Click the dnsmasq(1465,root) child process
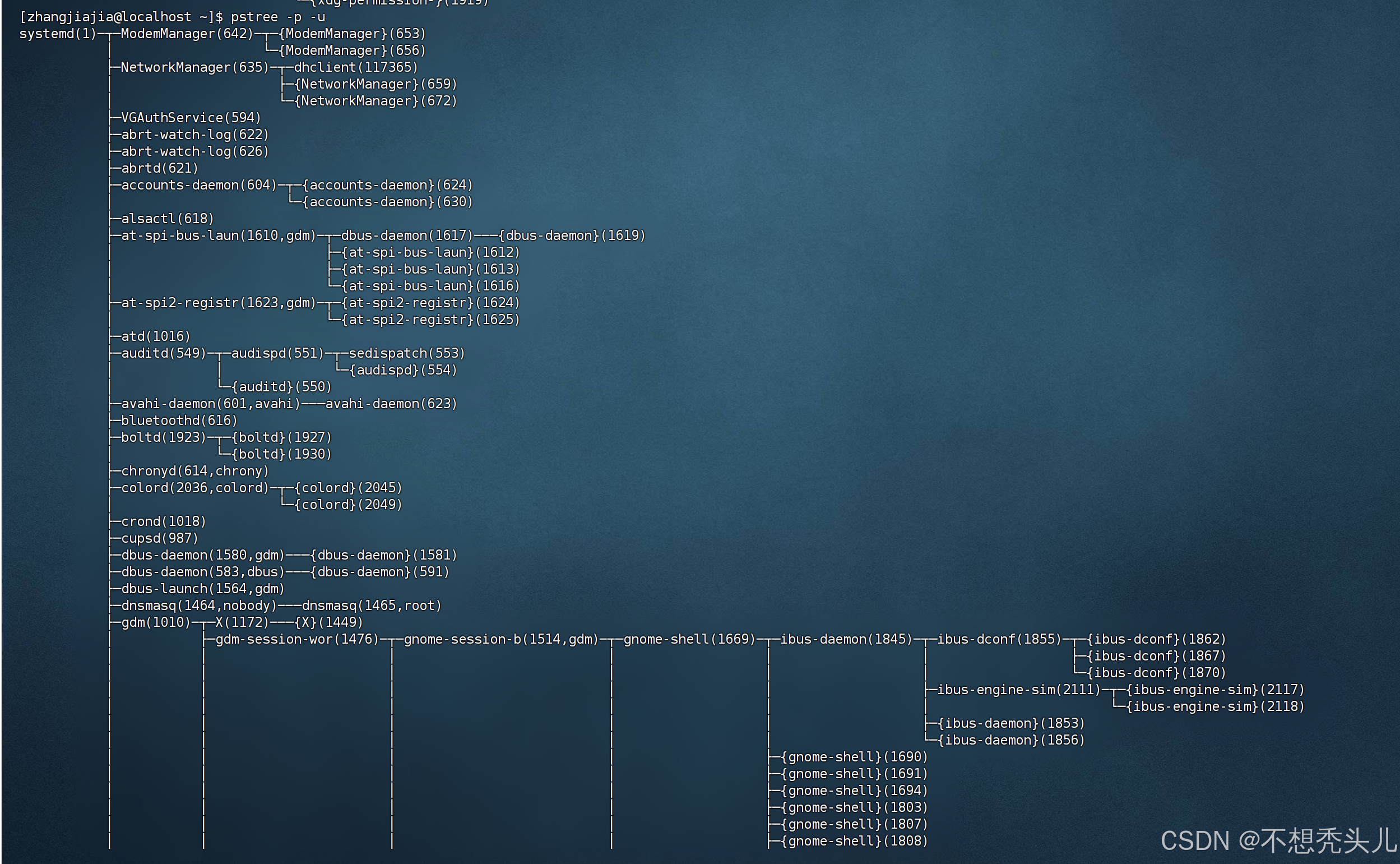Viewport: 1400px width, 864px height. [x=371, y=606]
